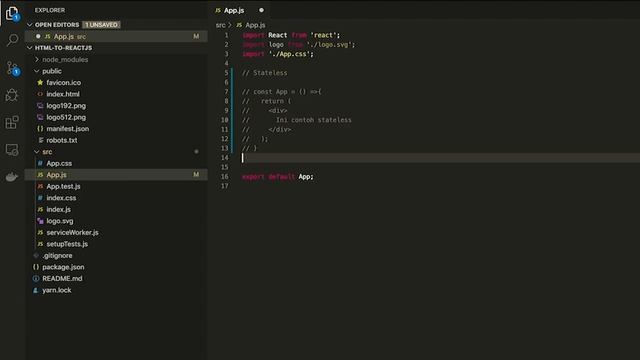The height and width of the screenshot is (360, 640).
Task: Click the App.css file icon
Action: click(40, 163)
